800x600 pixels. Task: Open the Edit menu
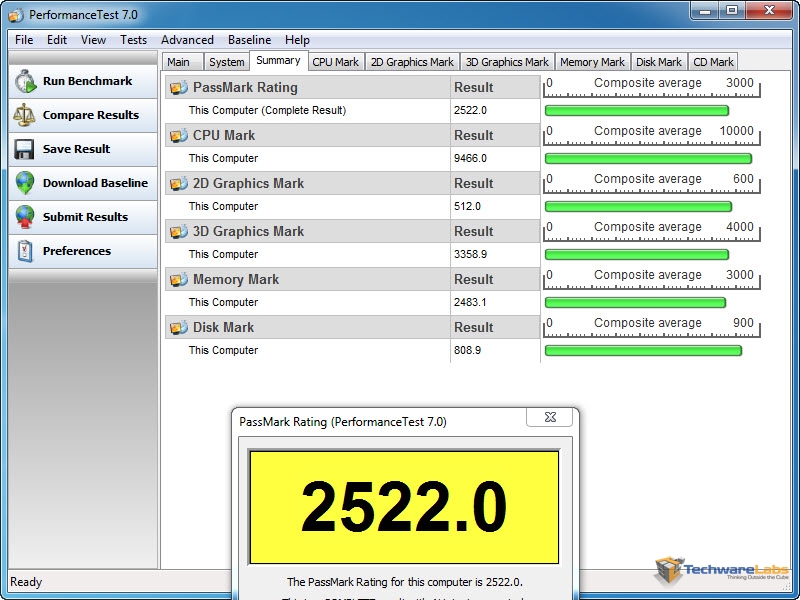tap(57, 40)
